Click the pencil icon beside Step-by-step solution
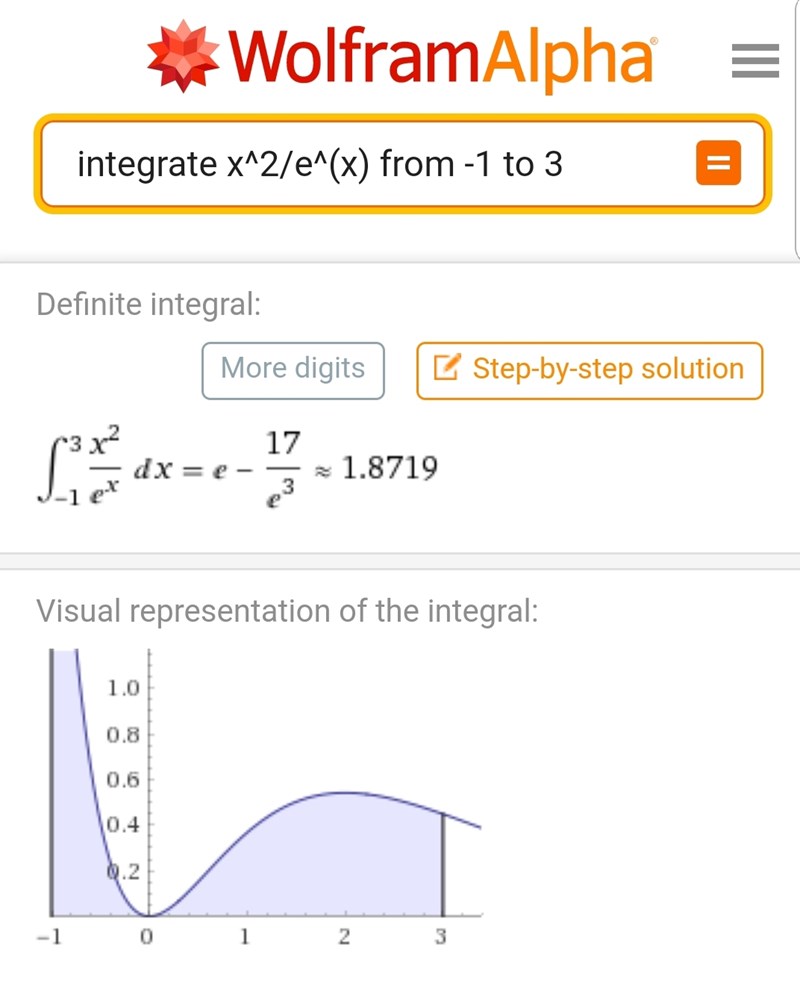Screen dimensions: 800x983 pyautogui.click(x=446, y=369)
